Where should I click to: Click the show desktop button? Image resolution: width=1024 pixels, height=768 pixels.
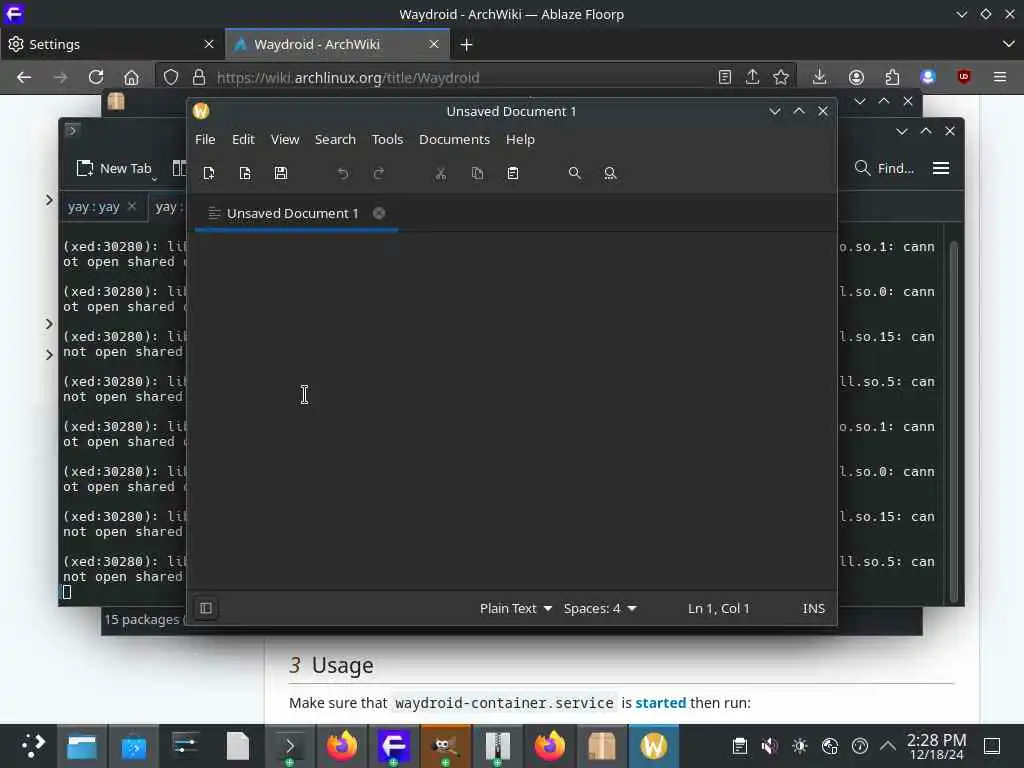992,746
